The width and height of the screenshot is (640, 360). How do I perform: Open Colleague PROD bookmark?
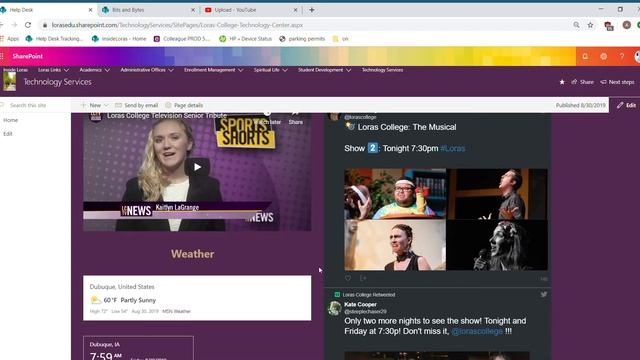point(182,39)
